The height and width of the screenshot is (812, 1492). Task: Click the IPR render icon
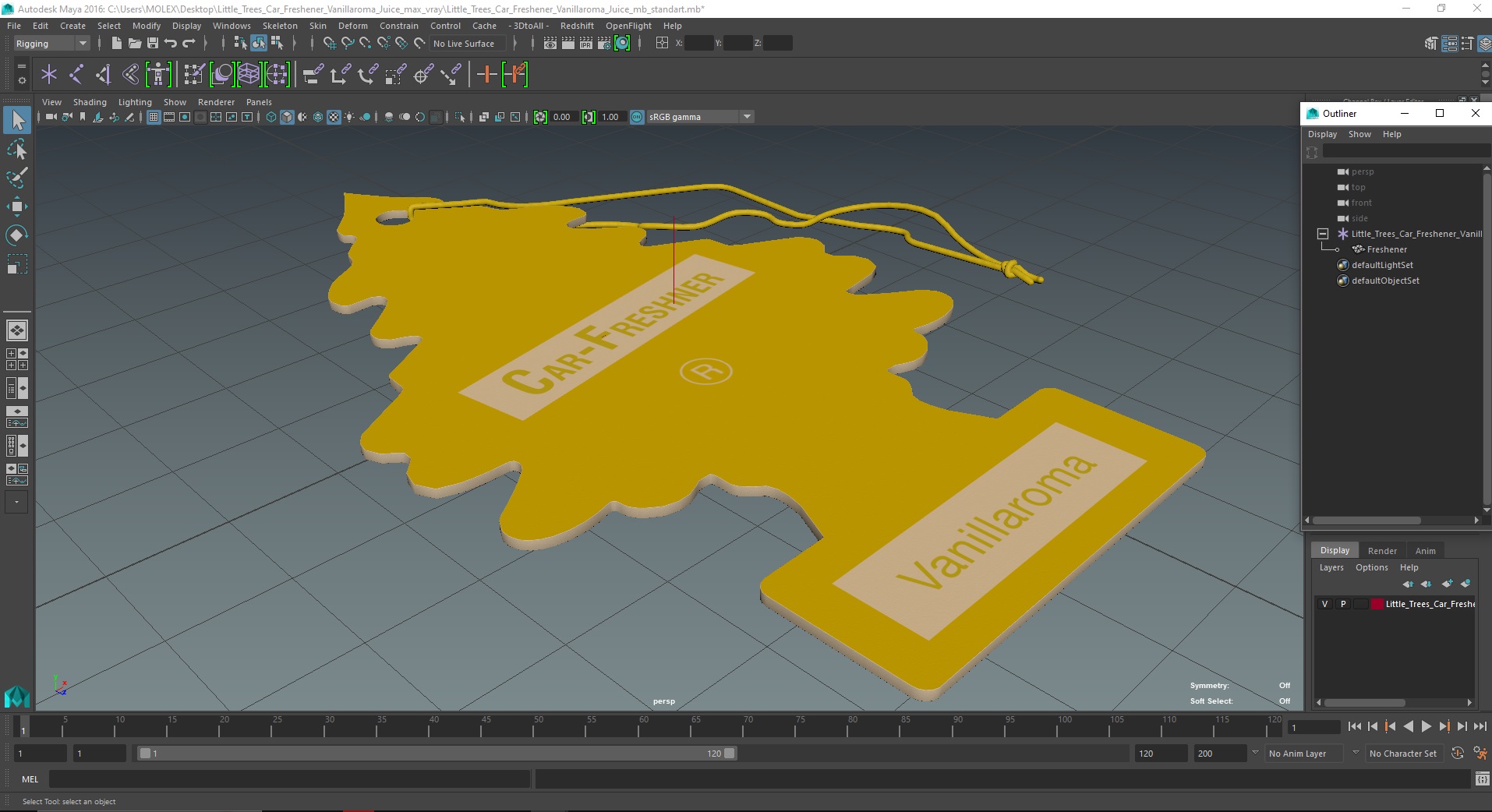point(586,44)
